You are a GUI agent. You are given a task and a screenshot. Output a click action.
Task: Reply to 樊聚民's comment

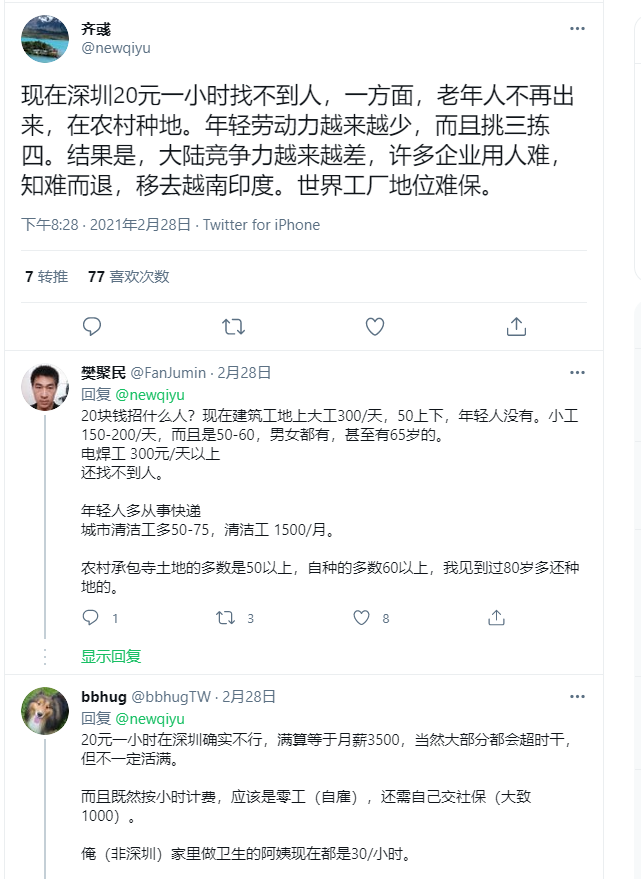[x=91, y=618]
